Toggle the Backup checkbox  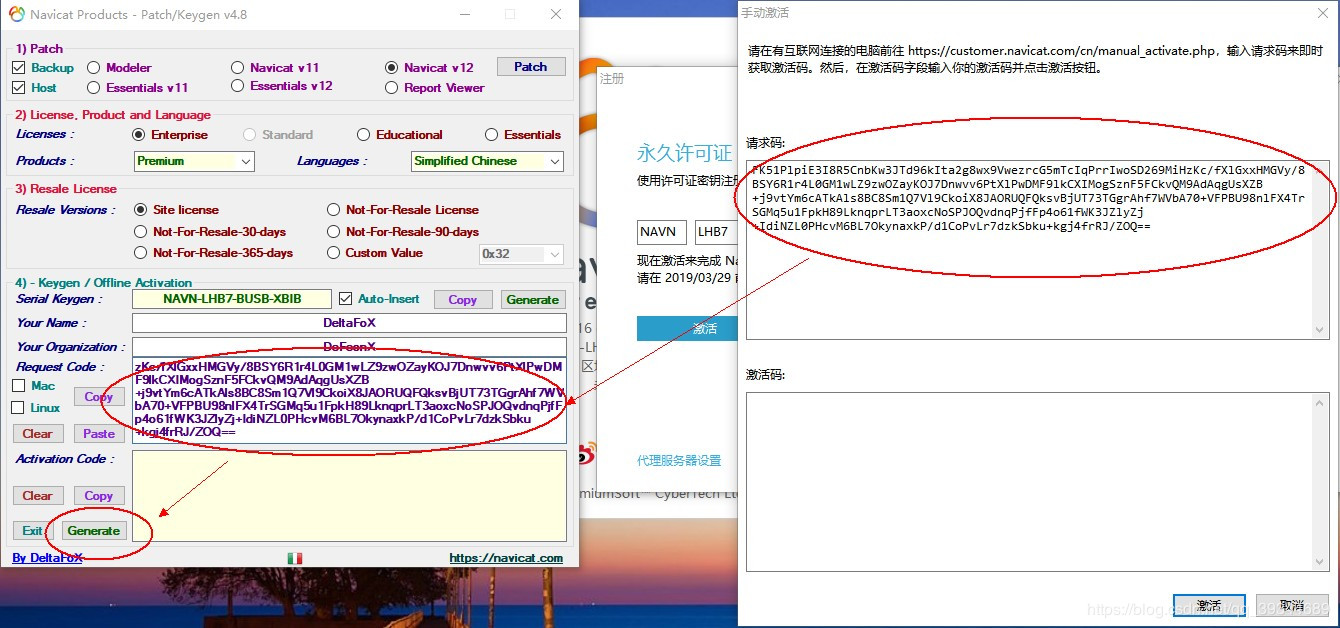[x=18, y=68]
